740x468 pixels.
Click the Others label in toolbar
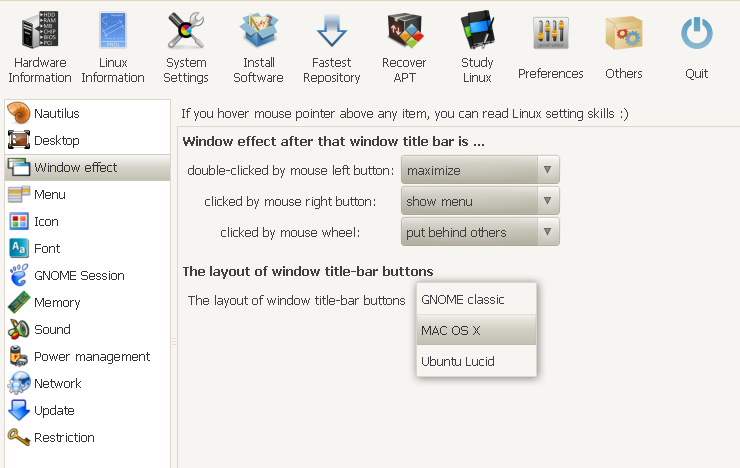click(x=624, y=74)
